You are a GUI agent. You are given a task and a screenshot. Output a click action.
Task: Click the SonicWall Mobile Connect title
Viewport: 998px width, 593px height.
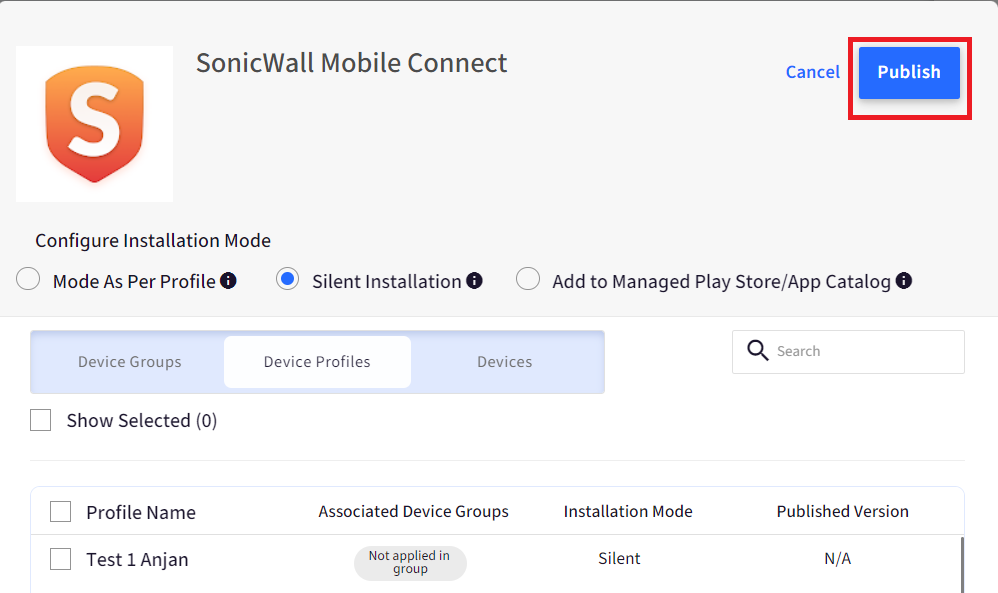[351, 63]
